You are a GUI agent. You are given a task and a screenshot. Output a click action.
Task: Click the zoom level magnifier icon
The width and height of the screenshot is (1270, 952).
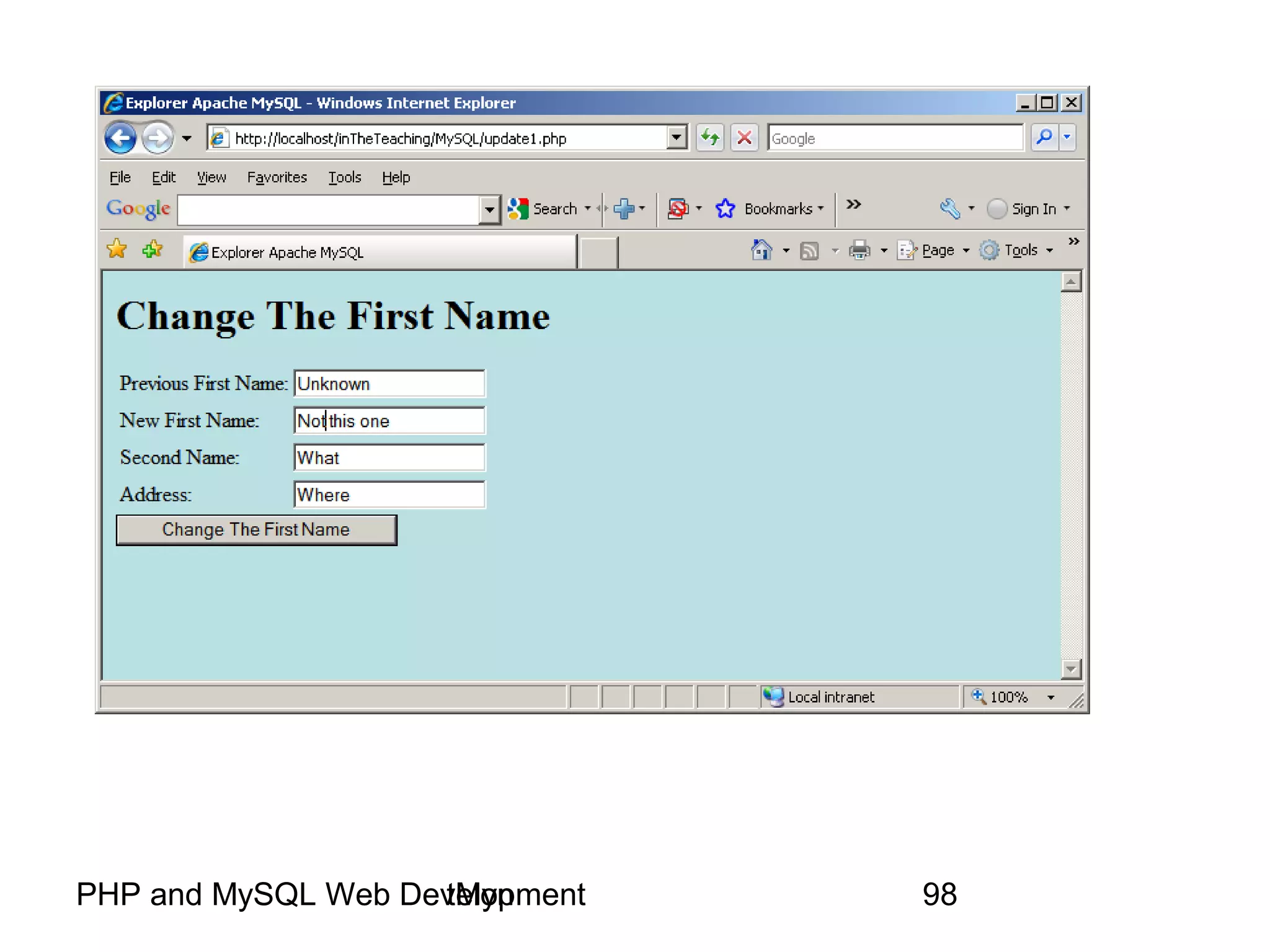(x=979, y=696)
